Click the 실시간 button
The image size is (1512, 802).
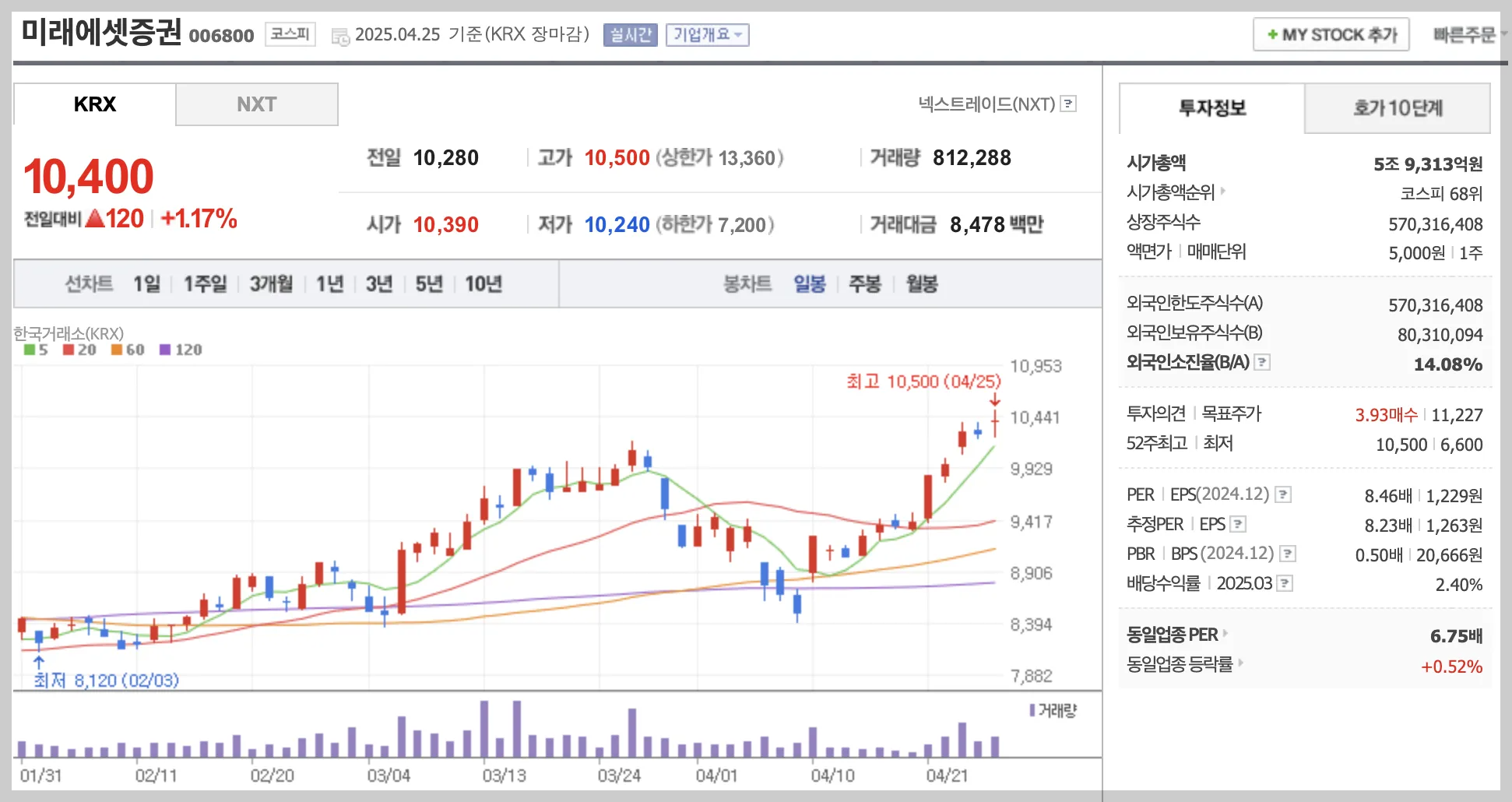pos(631,35)
